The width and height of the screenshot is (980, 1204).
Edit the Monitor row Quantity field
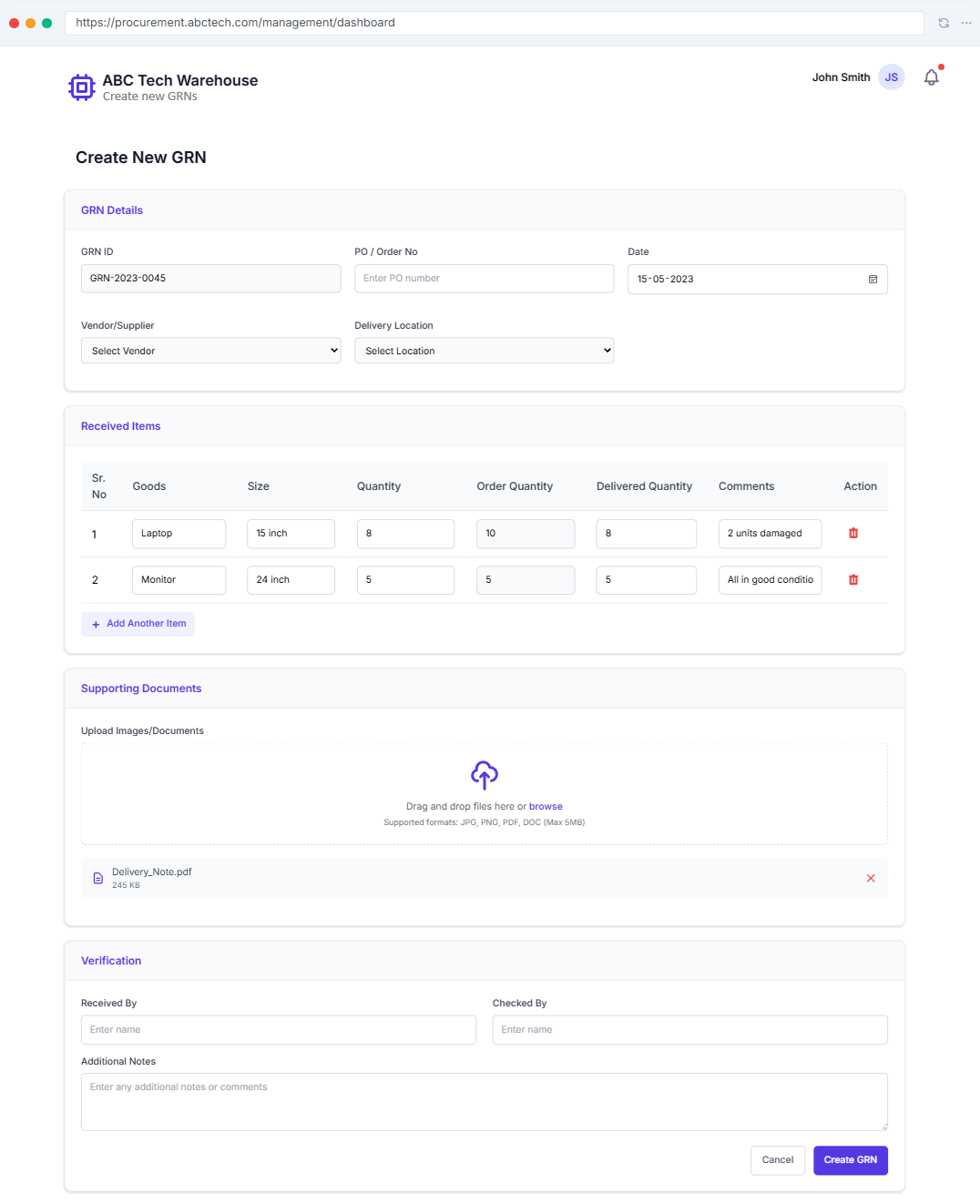[x=405, y=580]
